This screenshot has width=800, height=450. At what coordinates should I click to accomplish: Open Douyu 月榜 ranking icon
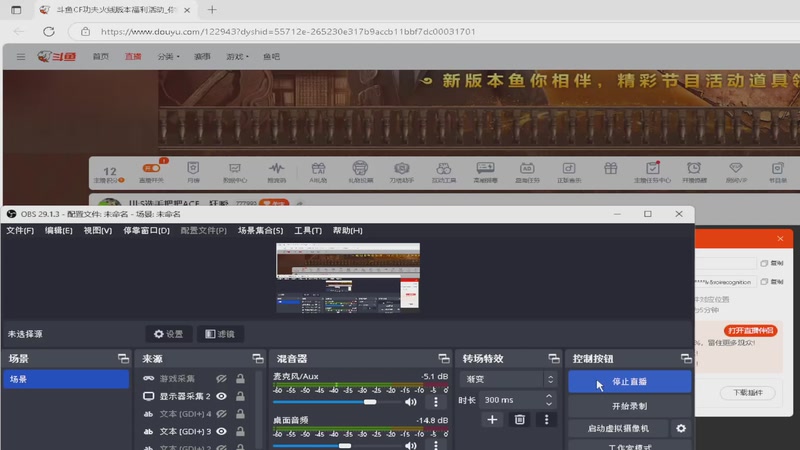click(x=193, y=172)
